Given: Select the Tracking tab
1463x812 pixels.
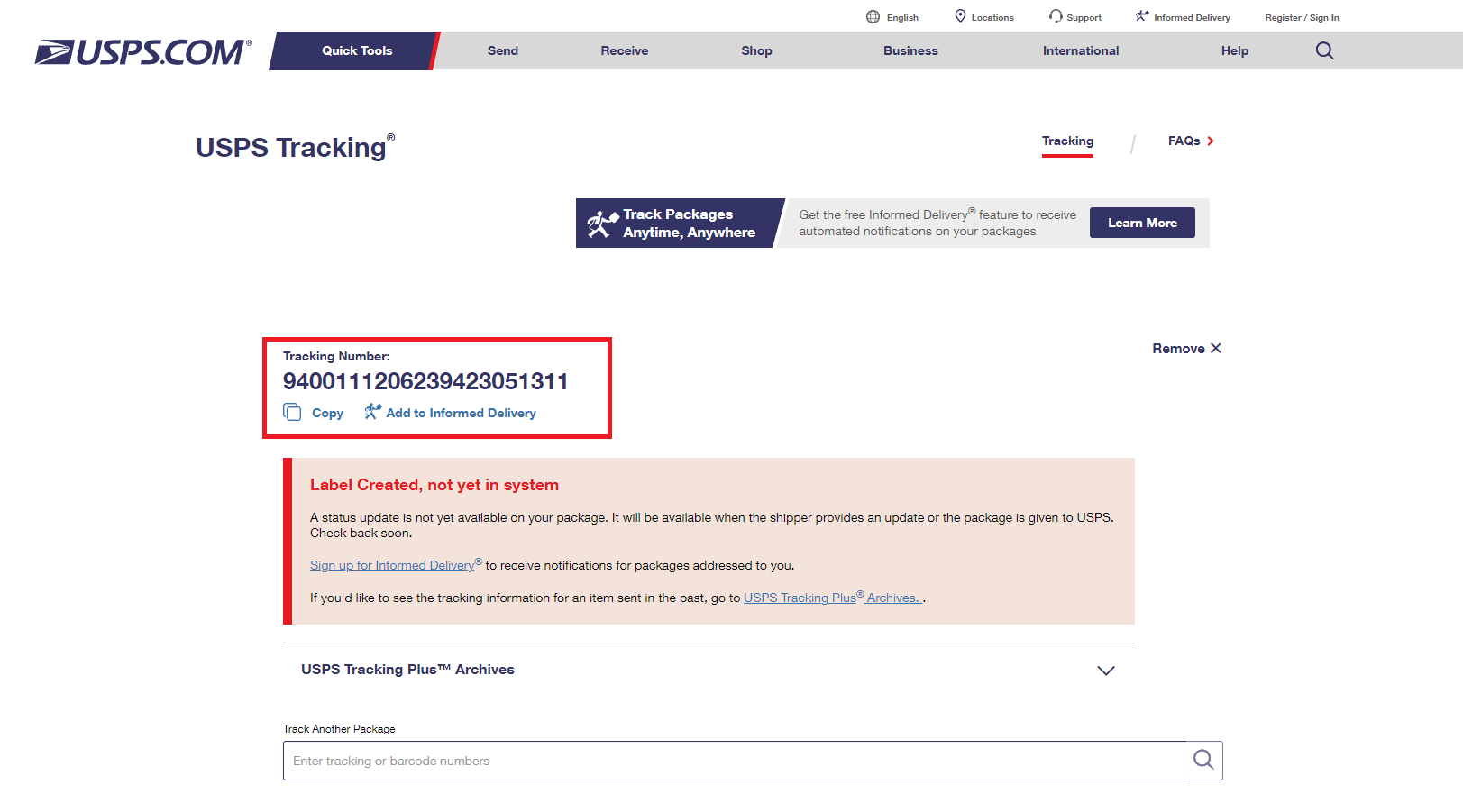Looking at the screenshot, I should click(1067, 141).
